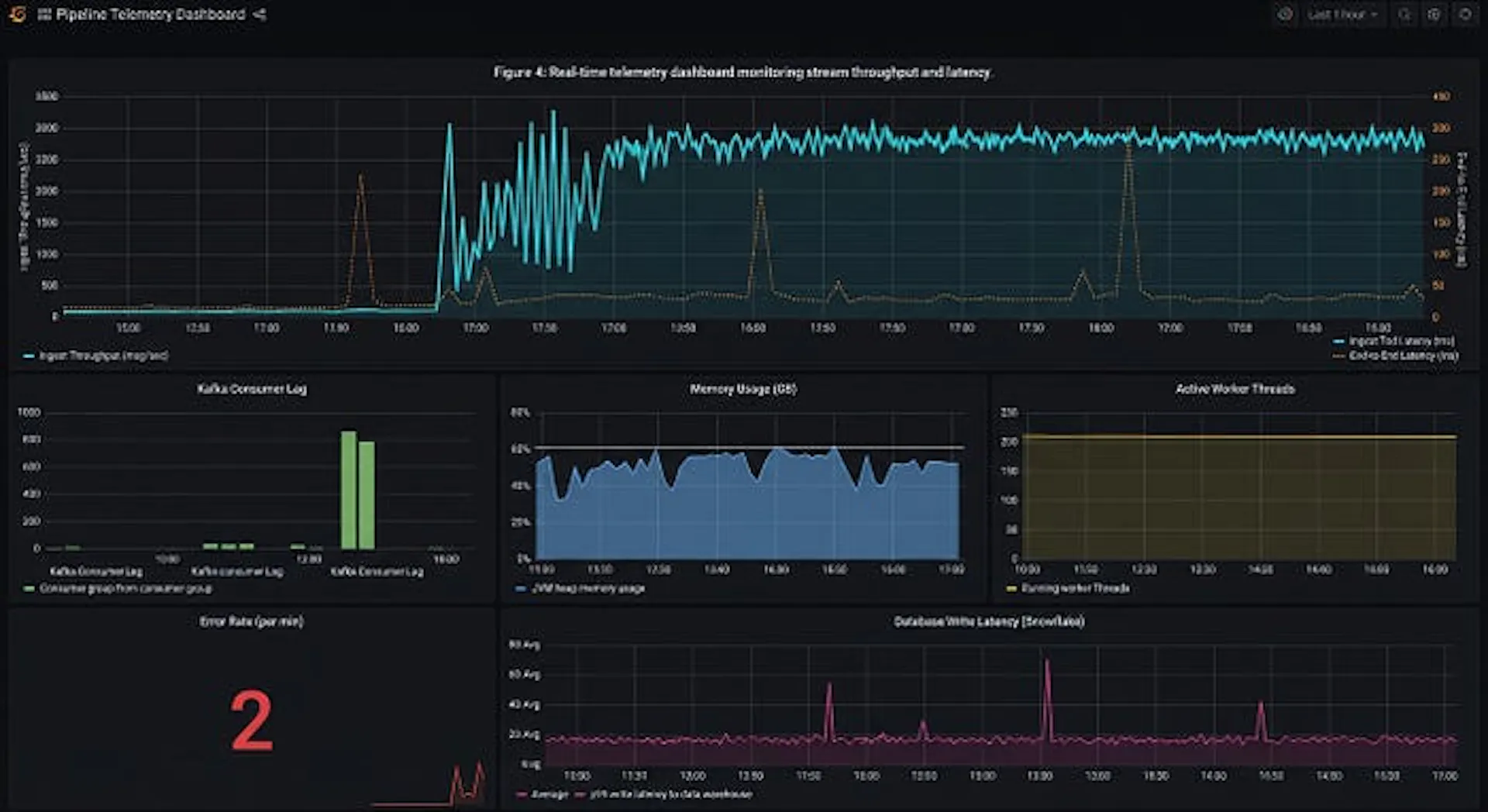Click the tallest pink spike in Database Write Latency

[1047, 701]
